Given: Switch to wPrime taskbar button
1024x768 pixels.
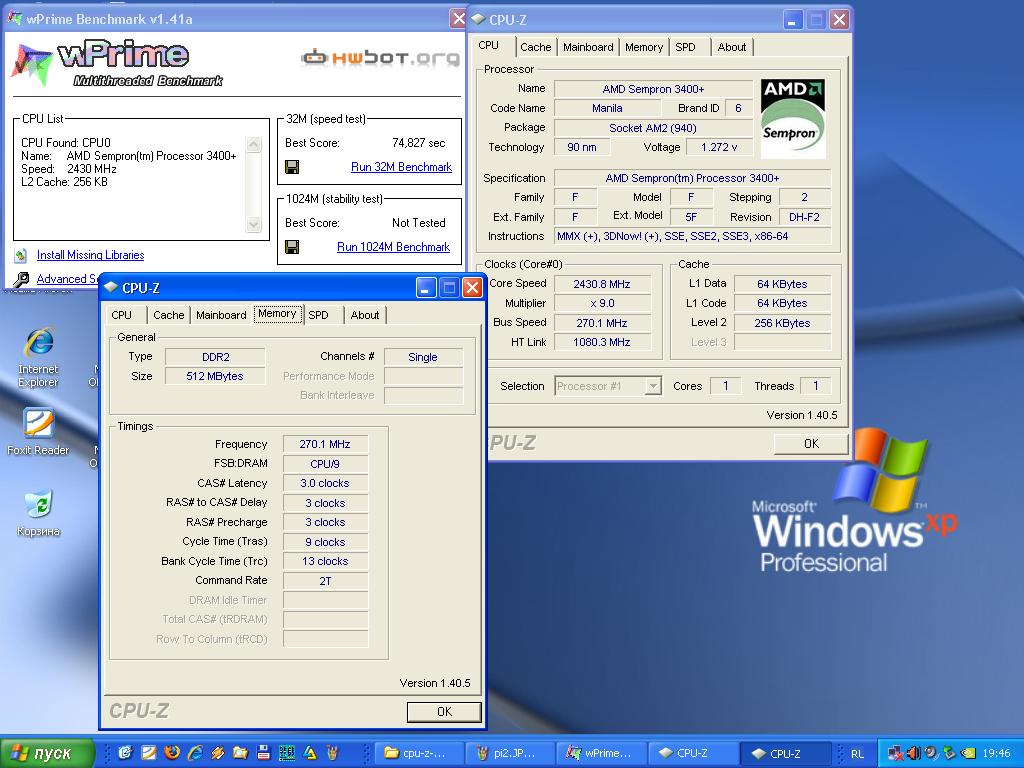Looking at the screenshot, I should click(601, 753).
